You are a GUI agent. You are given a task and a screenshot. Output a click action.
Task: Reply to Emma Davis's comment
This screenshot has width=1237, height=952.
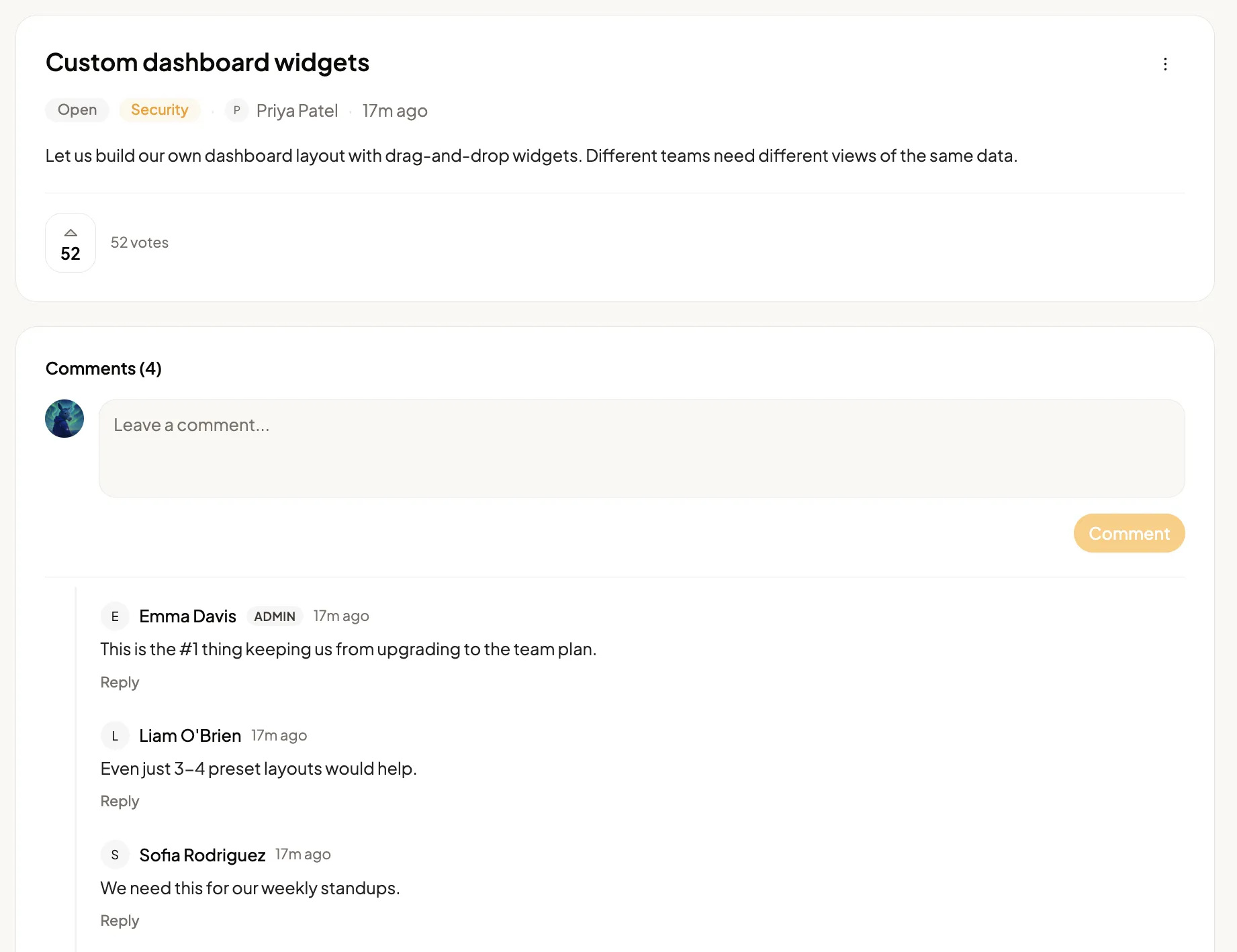click(x=120, y=682)
